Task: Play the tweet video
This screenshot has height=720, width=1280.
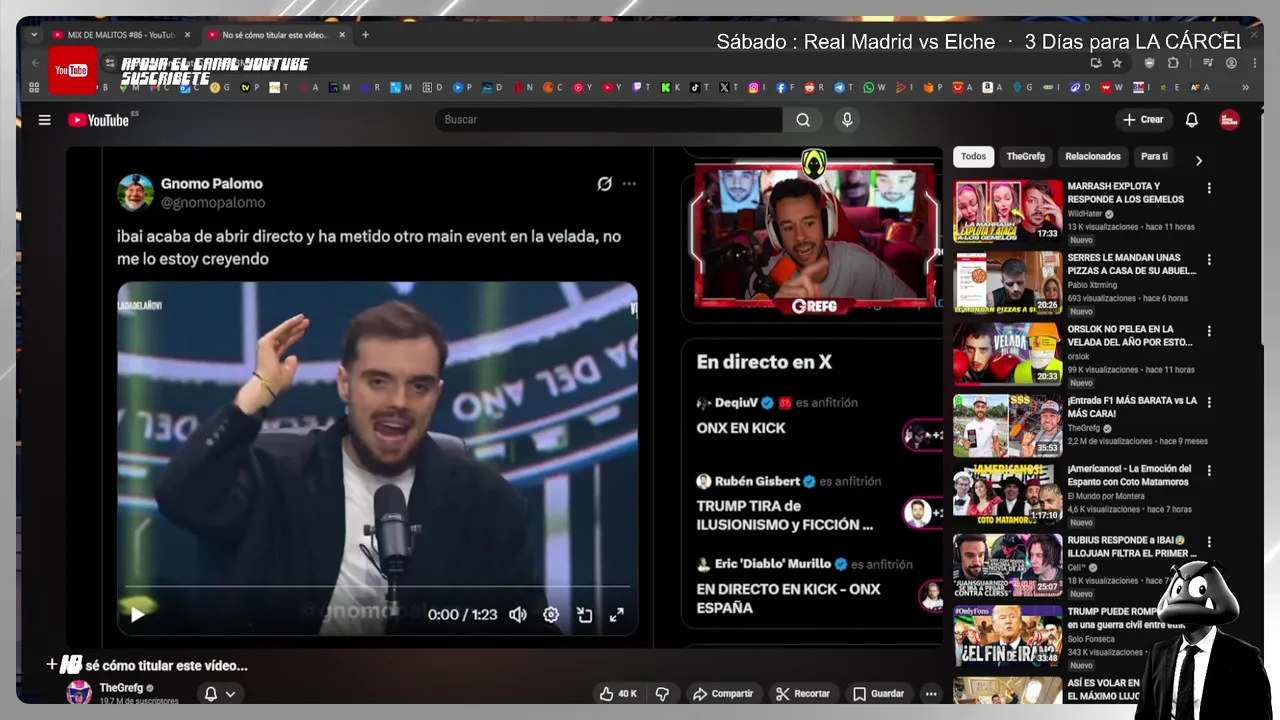Action: pos(138,614)
